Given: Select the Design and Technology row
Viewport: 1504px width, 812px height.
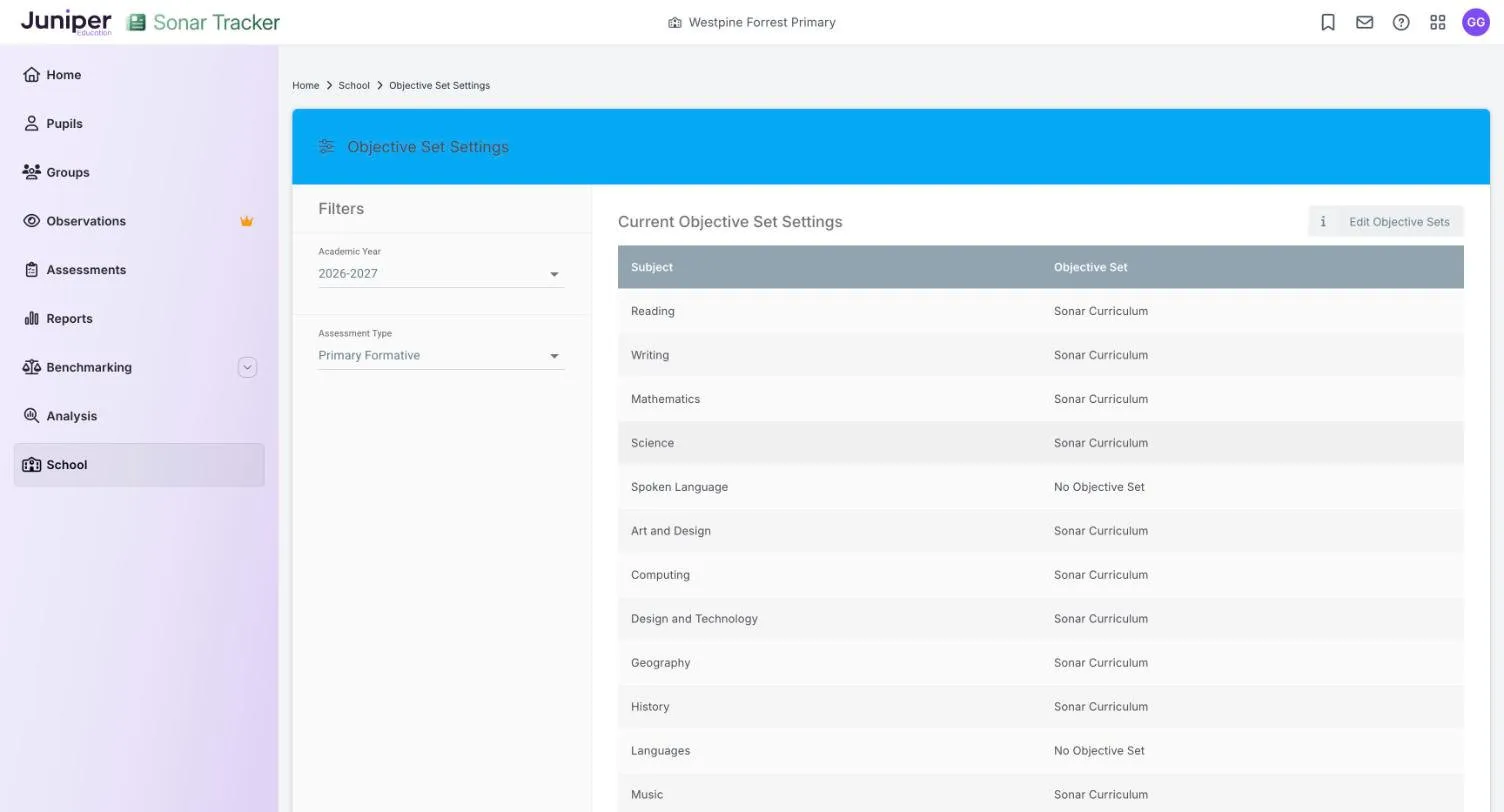Looking at the screenshot, I should tap(1041, 619).
